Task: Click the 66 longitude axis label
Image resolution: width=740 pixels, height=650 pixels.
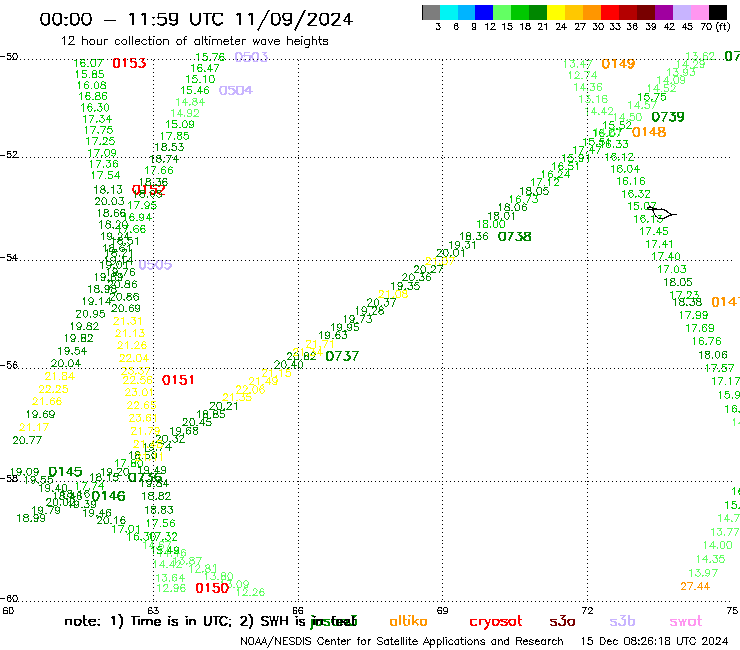Action: [298, 611]
